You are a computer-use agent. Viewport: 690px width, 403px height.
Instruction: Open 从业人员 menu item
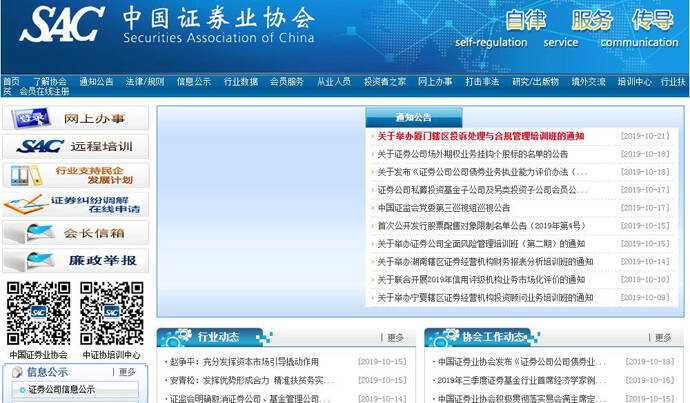click(334, 81)
